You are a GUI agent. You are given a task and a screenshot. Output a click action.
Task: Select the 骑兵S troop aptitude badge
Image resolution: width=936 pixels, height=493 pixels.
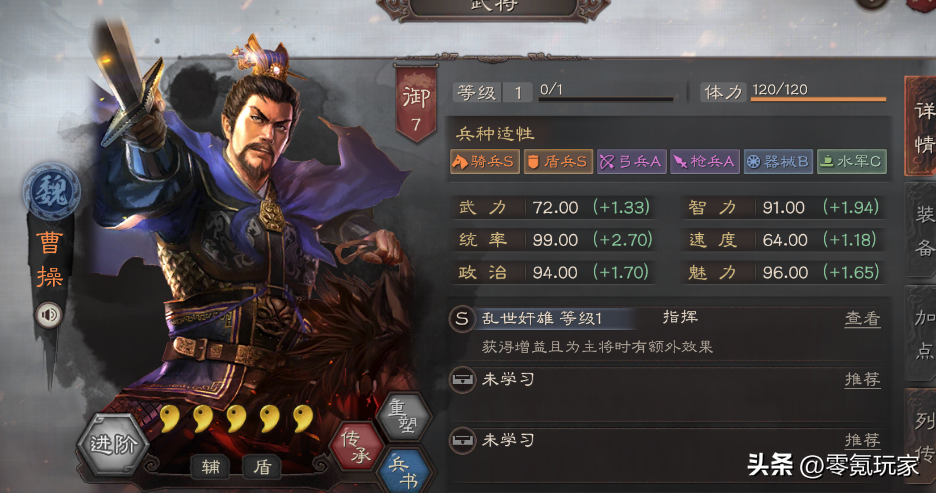tap(485, 161)
